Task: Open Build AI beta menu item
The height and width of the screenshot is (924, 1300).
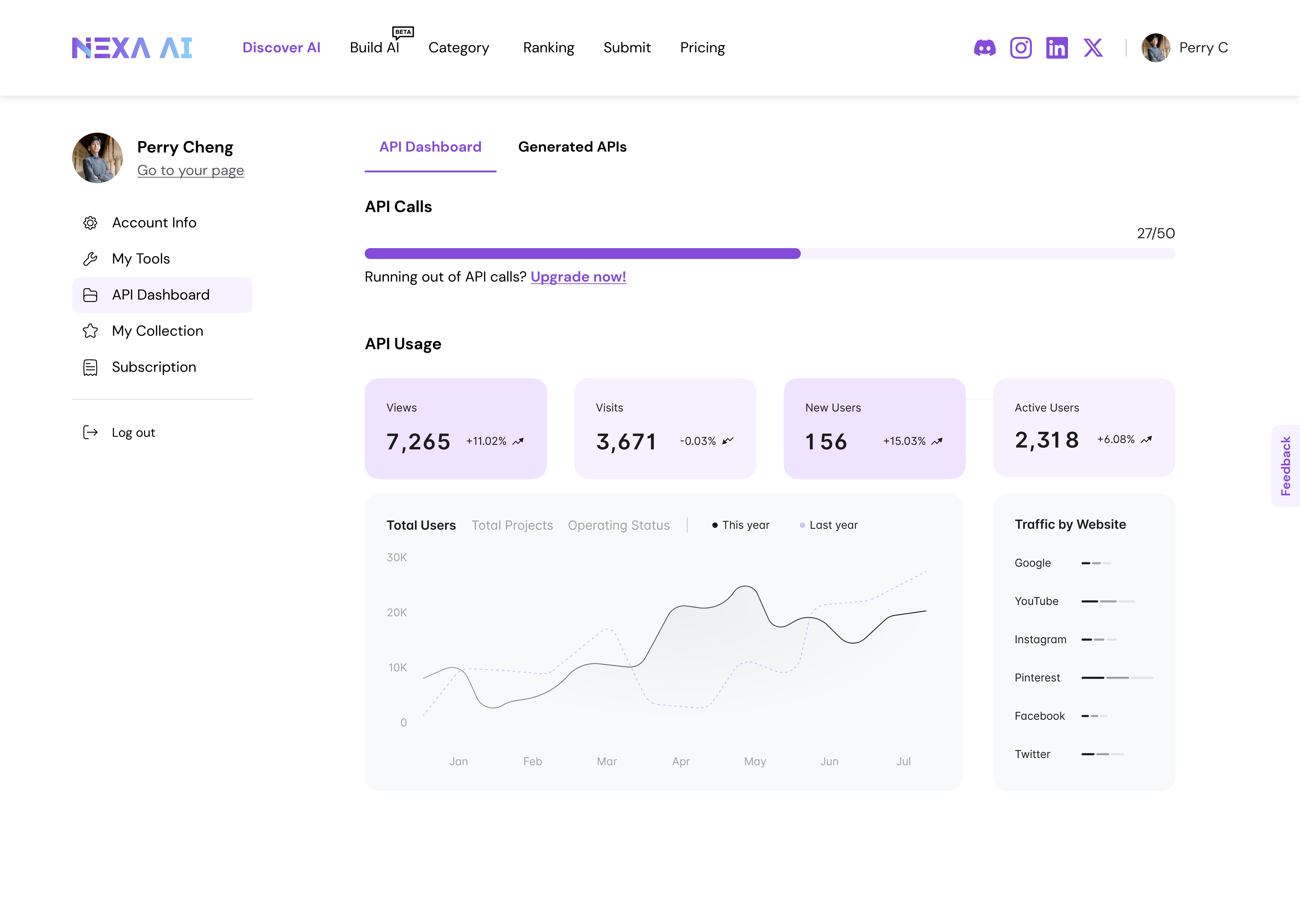Action: [374, 48]
